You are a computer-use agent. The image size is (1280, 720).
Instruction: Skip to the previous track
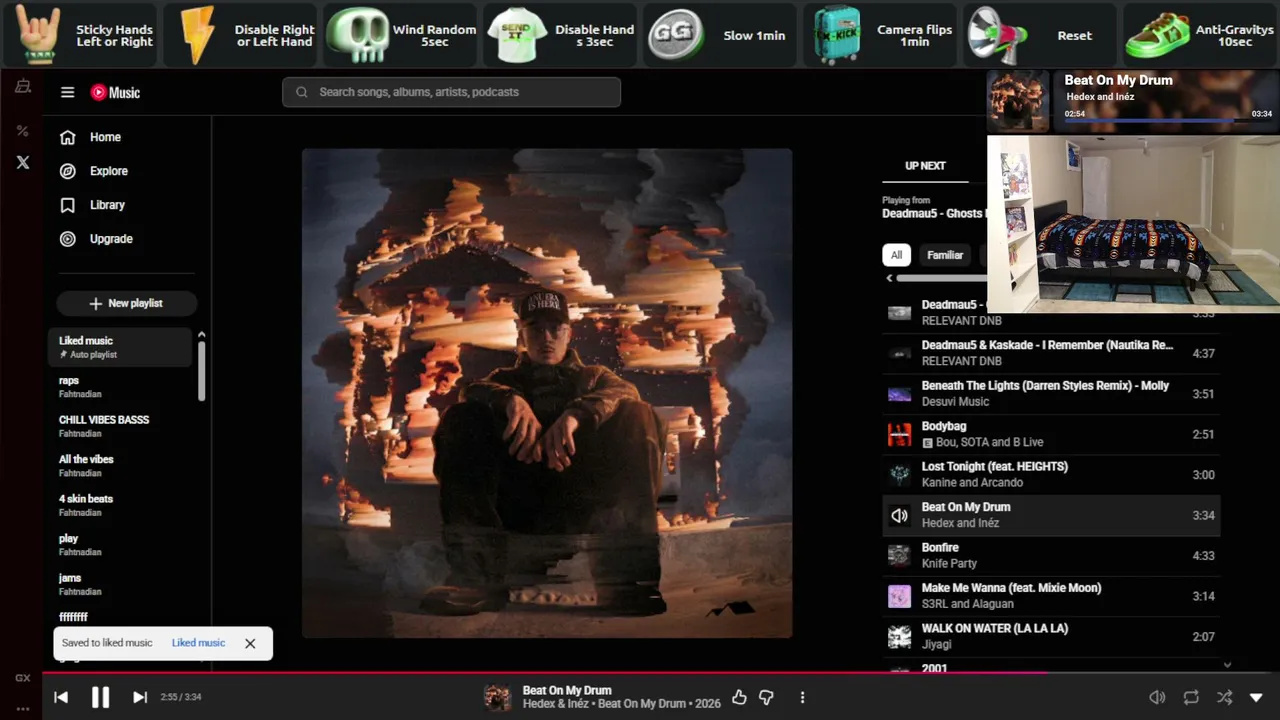point(61,697)
